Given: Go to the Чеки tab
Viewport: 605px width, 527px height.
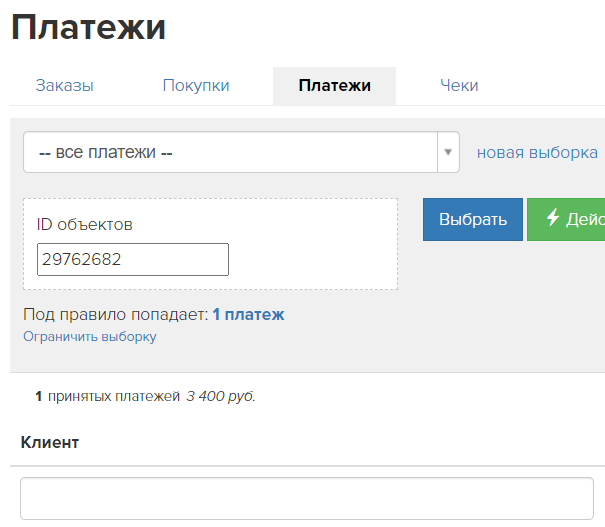Looking at the screenshot, I should tap(459, 86).
